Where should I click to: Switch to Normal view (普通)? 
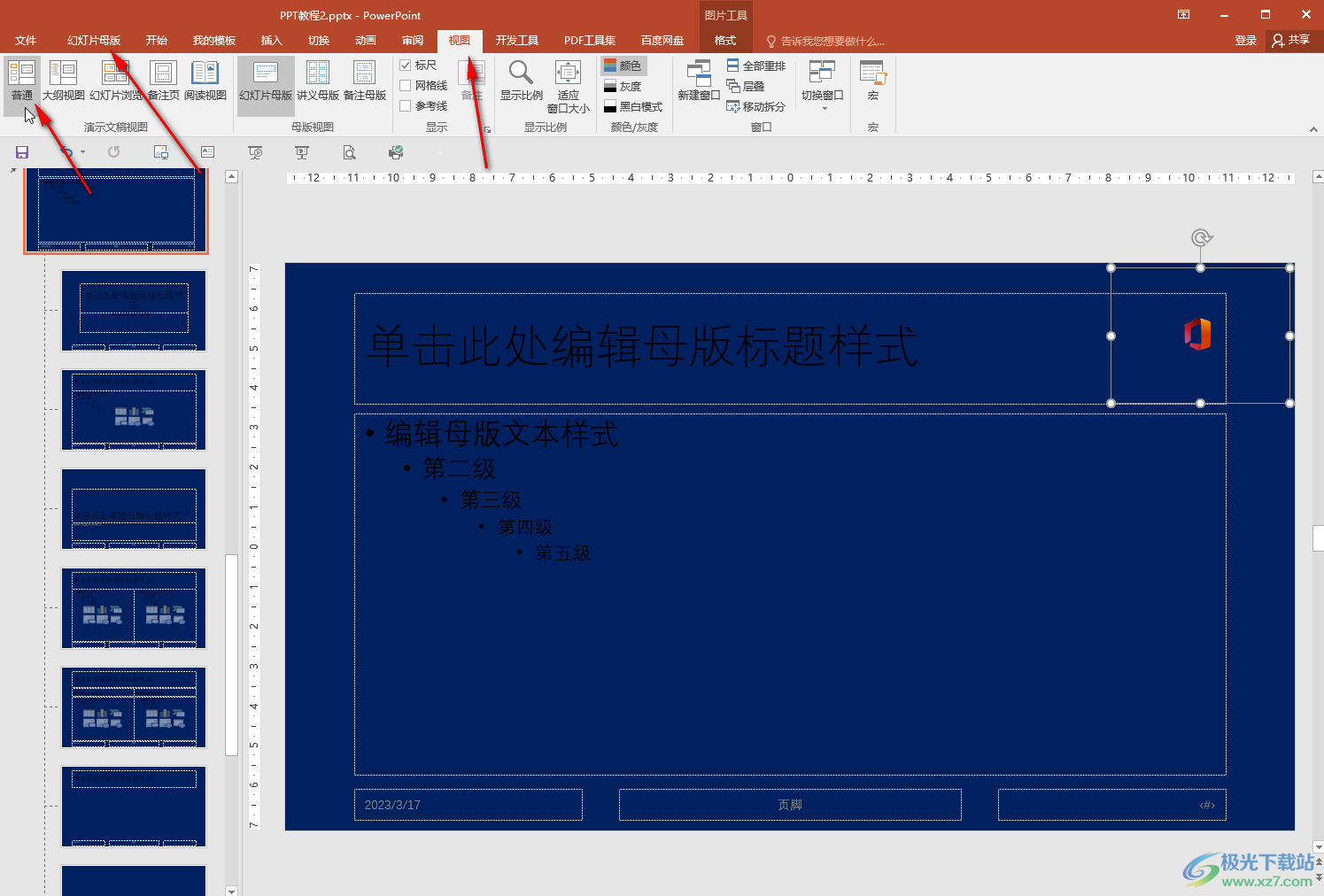[x=21, y=81]
